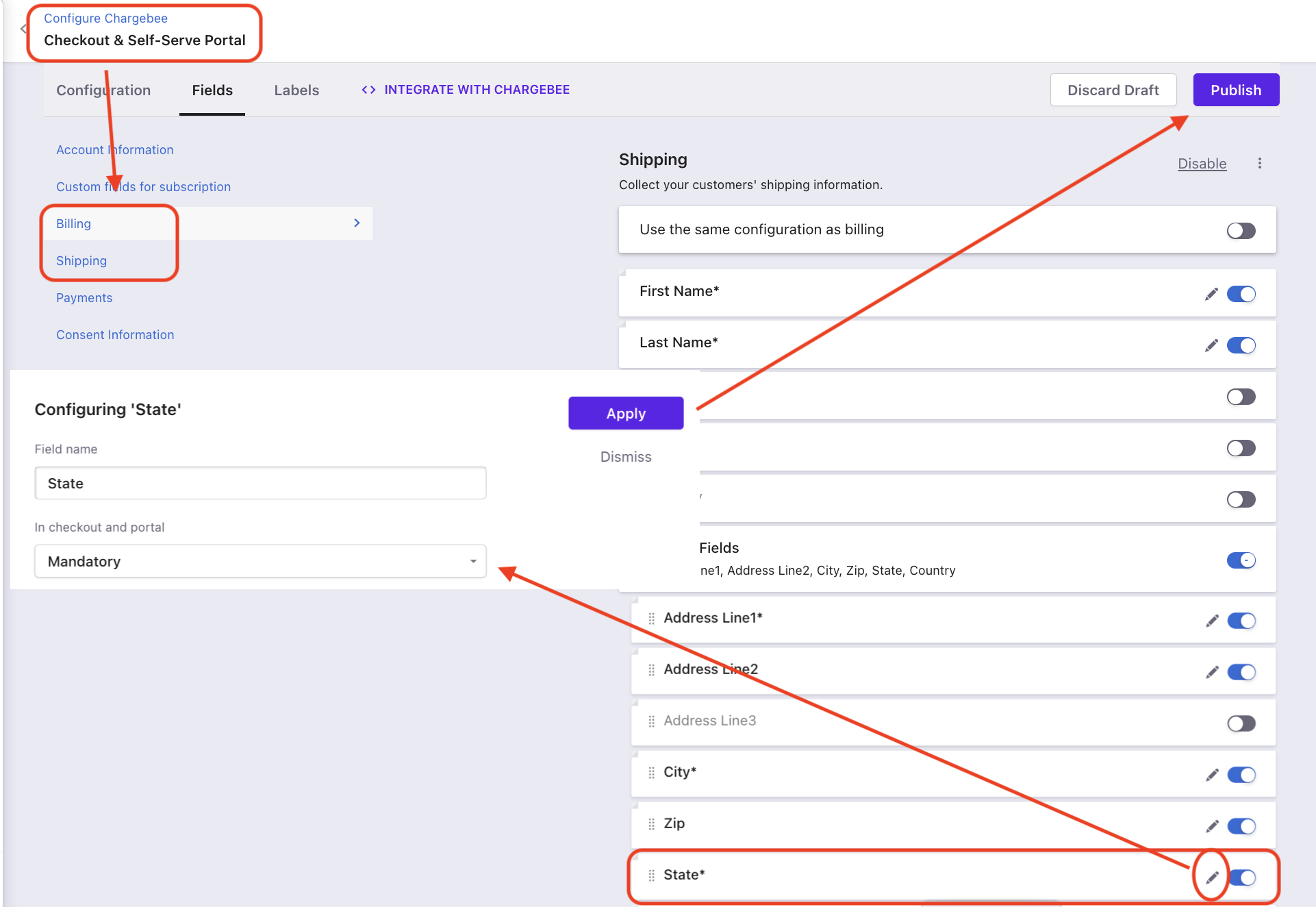Screen dimensions: 1316x907
Task: Edit the City field pencil icon
Action: click(x=1212, y=775)
